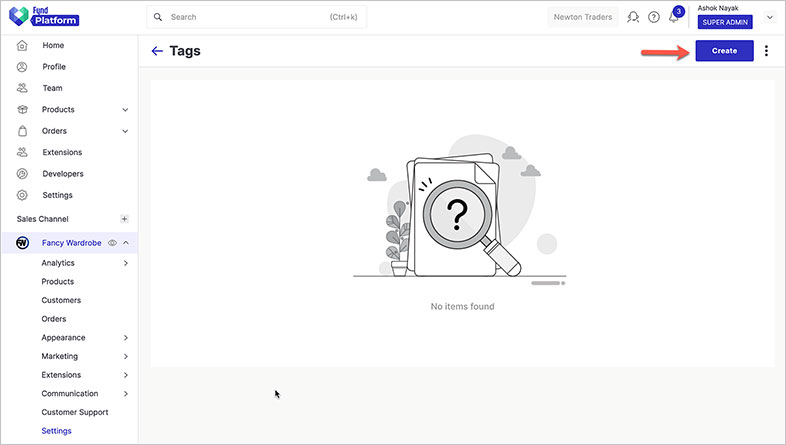Open the Developers menu item

(63, 174)
